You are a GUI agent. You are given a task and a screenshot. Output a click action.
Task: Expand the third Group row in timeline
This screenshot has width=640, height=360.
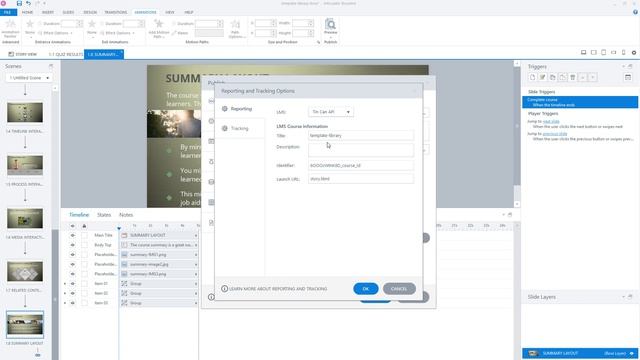[65, 303]
